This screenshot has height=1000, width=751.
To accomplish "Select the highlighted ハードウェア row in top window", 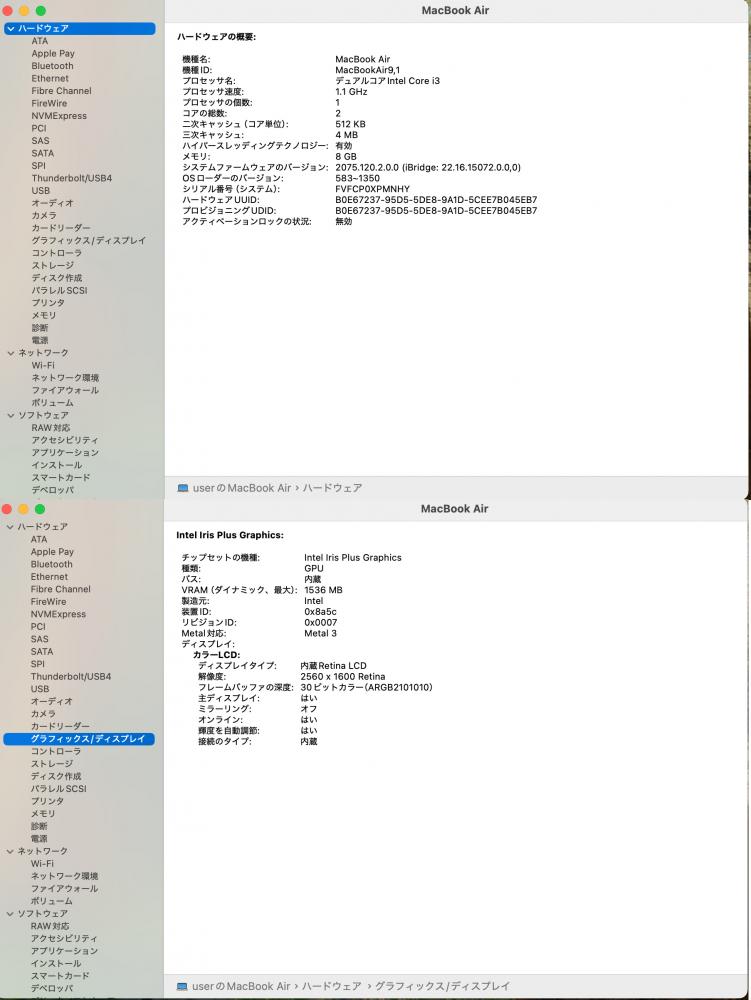I will pos(80,29).
